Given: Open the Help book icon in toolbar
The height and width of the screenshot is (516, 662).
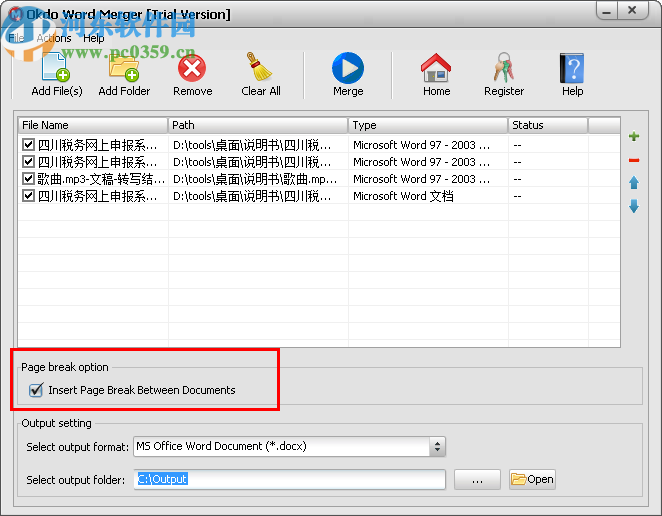Looking at the screenshot, I should (572, 68).
